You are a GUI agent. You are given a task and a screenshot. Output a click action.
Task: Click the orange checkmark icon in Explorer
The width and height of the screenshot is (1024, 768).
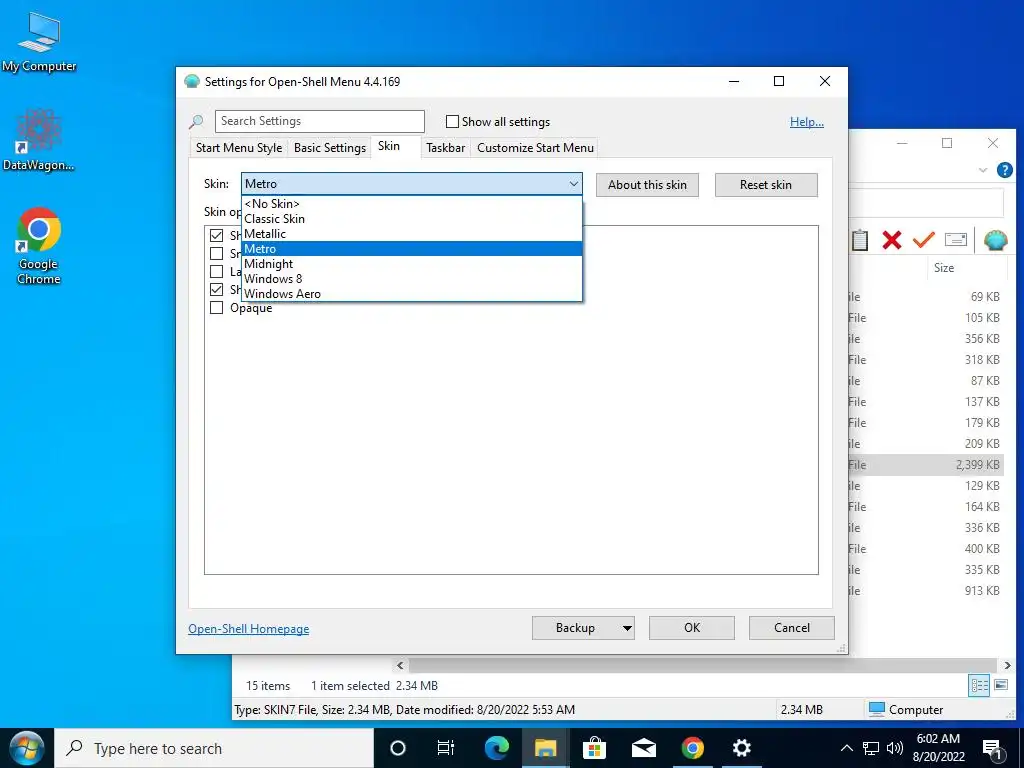point(923,240)
